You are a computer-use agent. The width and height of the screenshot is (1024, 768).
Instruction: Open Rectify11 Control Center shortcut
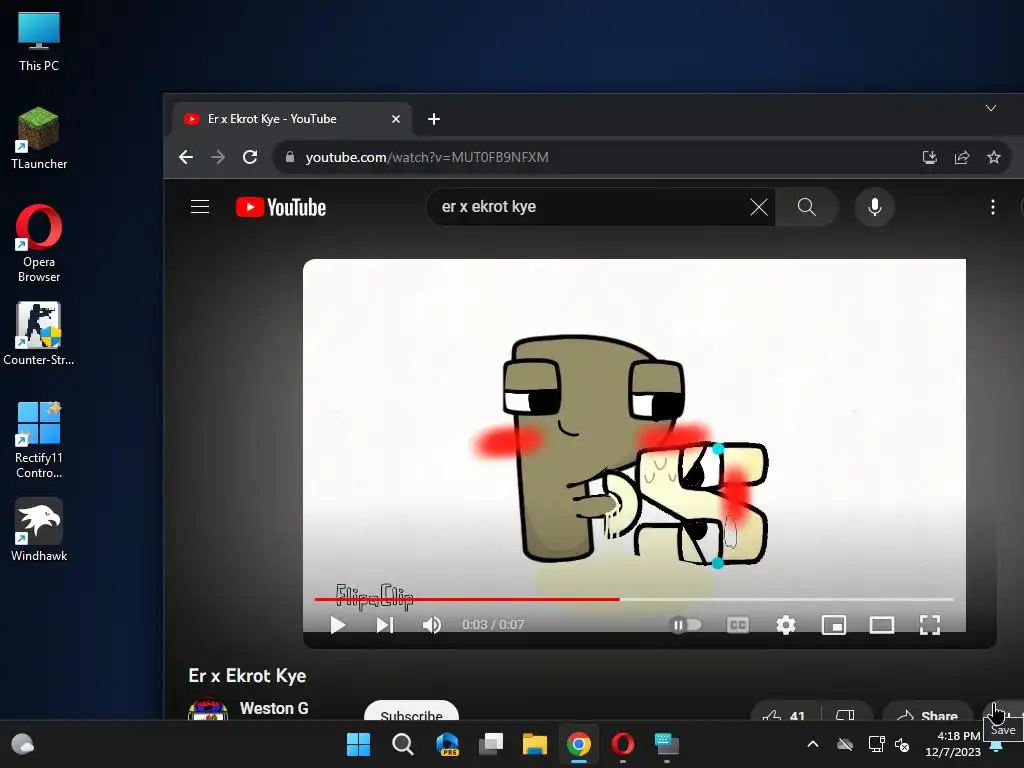tap(39, 440)
